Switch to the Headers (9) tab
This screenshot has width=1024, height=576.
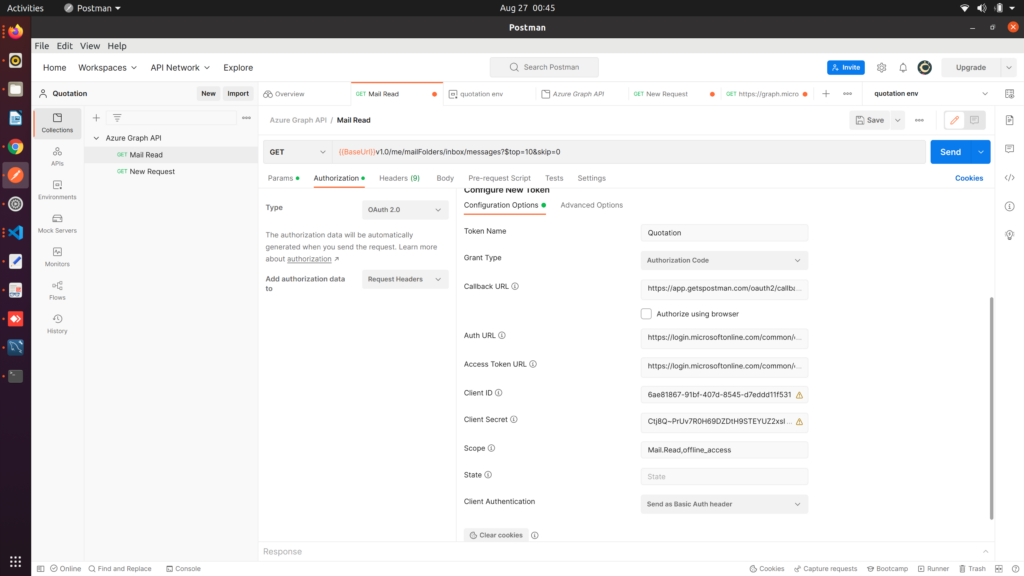point(399,178)
